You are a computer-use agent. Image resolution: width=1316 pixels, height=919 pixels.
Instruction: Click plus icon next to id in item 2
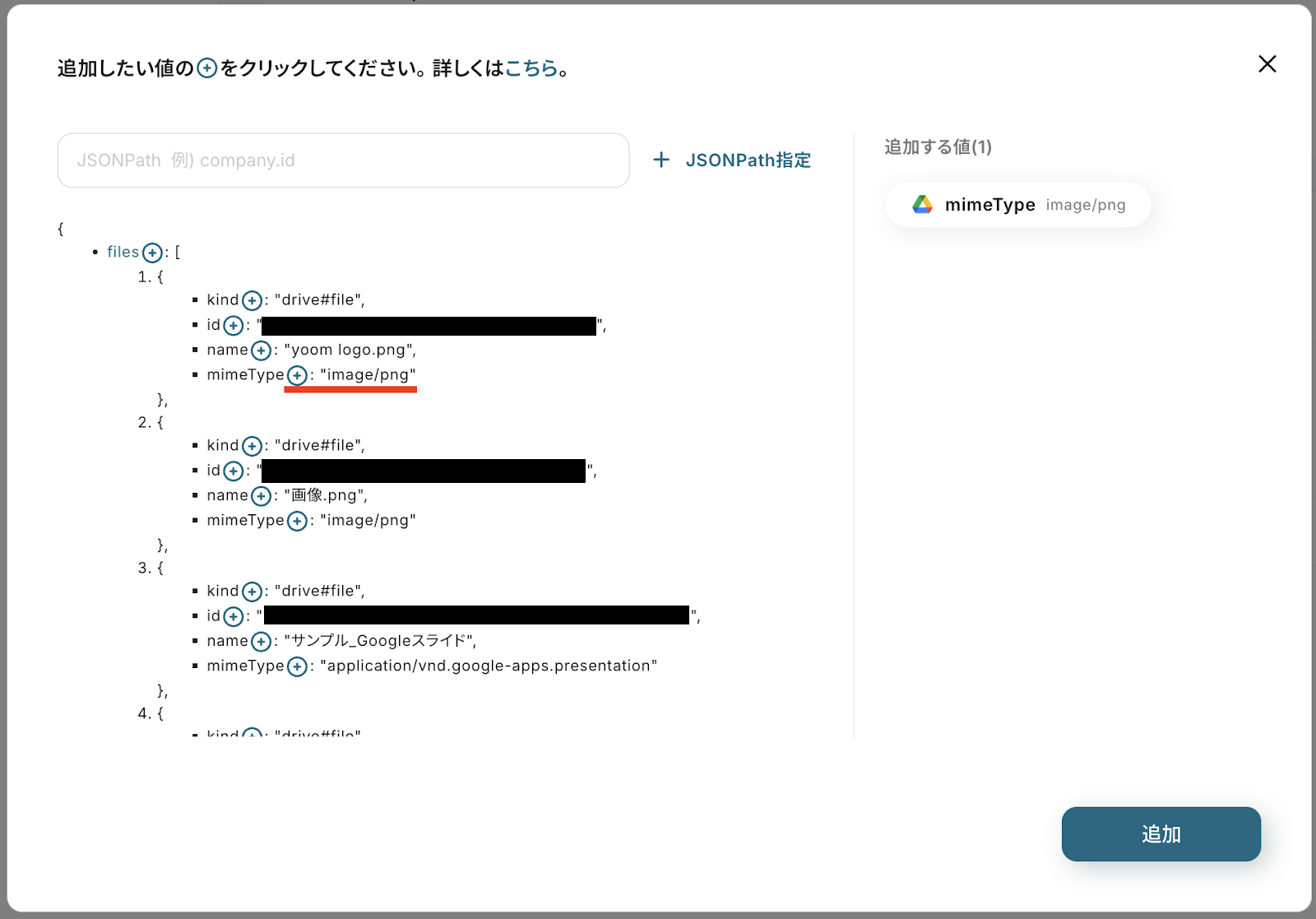(x=234, y=471)
